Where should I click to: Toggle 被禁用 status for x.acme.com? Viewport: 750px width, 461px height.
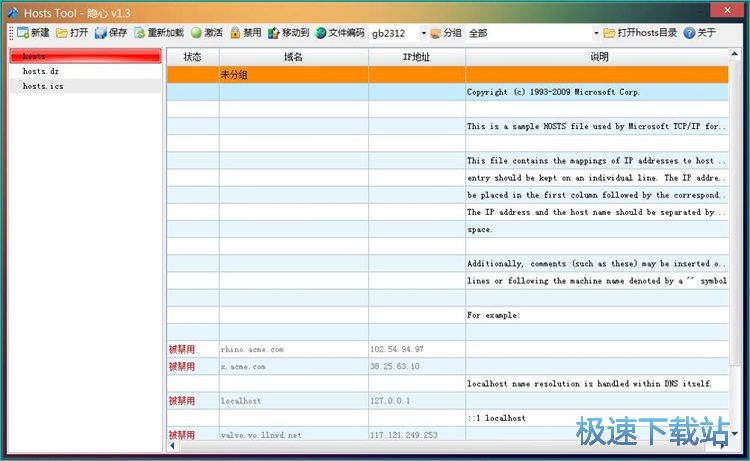[x=182, y=367]
